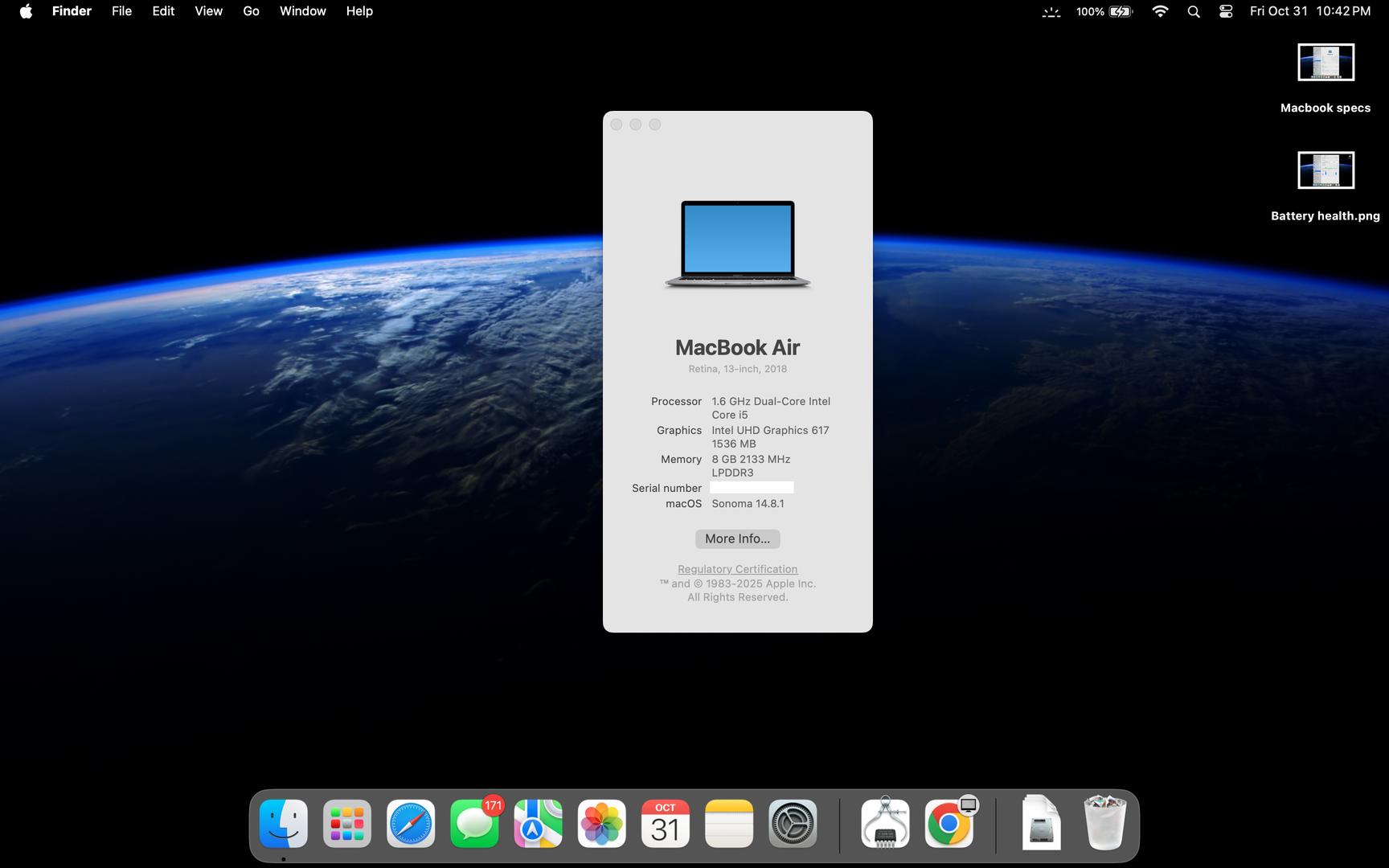Viewport: 1389px width, 868px height.
Task: Click the More Info... button
Action: click(x=737, y=538)
